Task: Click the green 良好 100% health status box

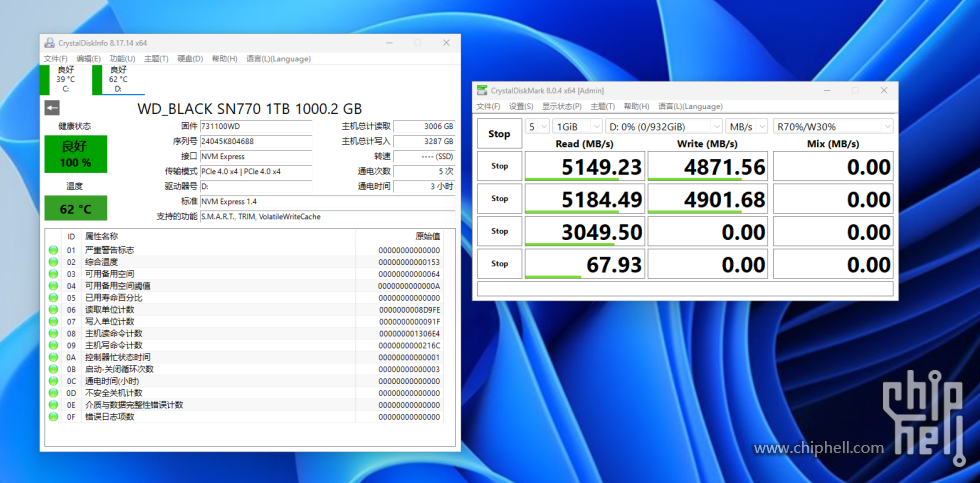Action: 76,154
